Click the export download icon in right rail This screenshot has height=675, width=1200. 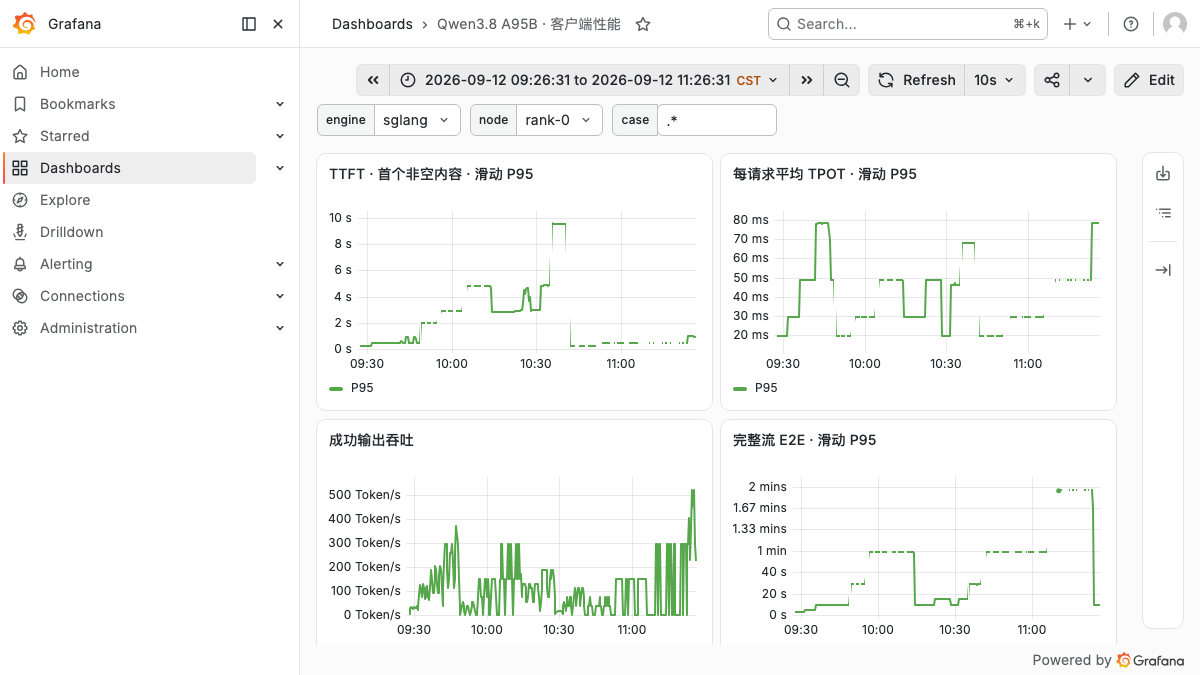pos(1163,174)
